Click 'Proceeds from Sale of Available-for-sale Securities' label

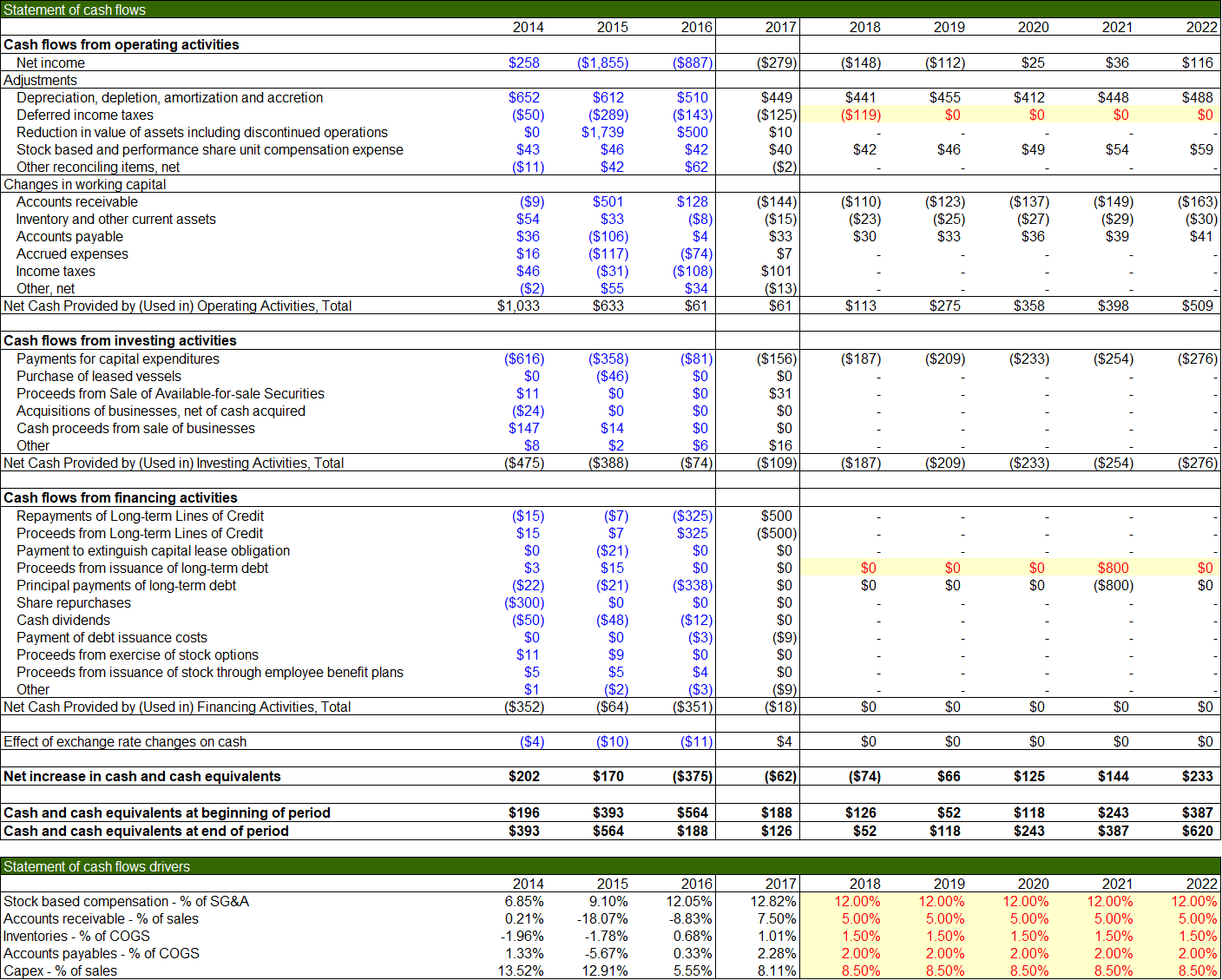tap(170, 393)
